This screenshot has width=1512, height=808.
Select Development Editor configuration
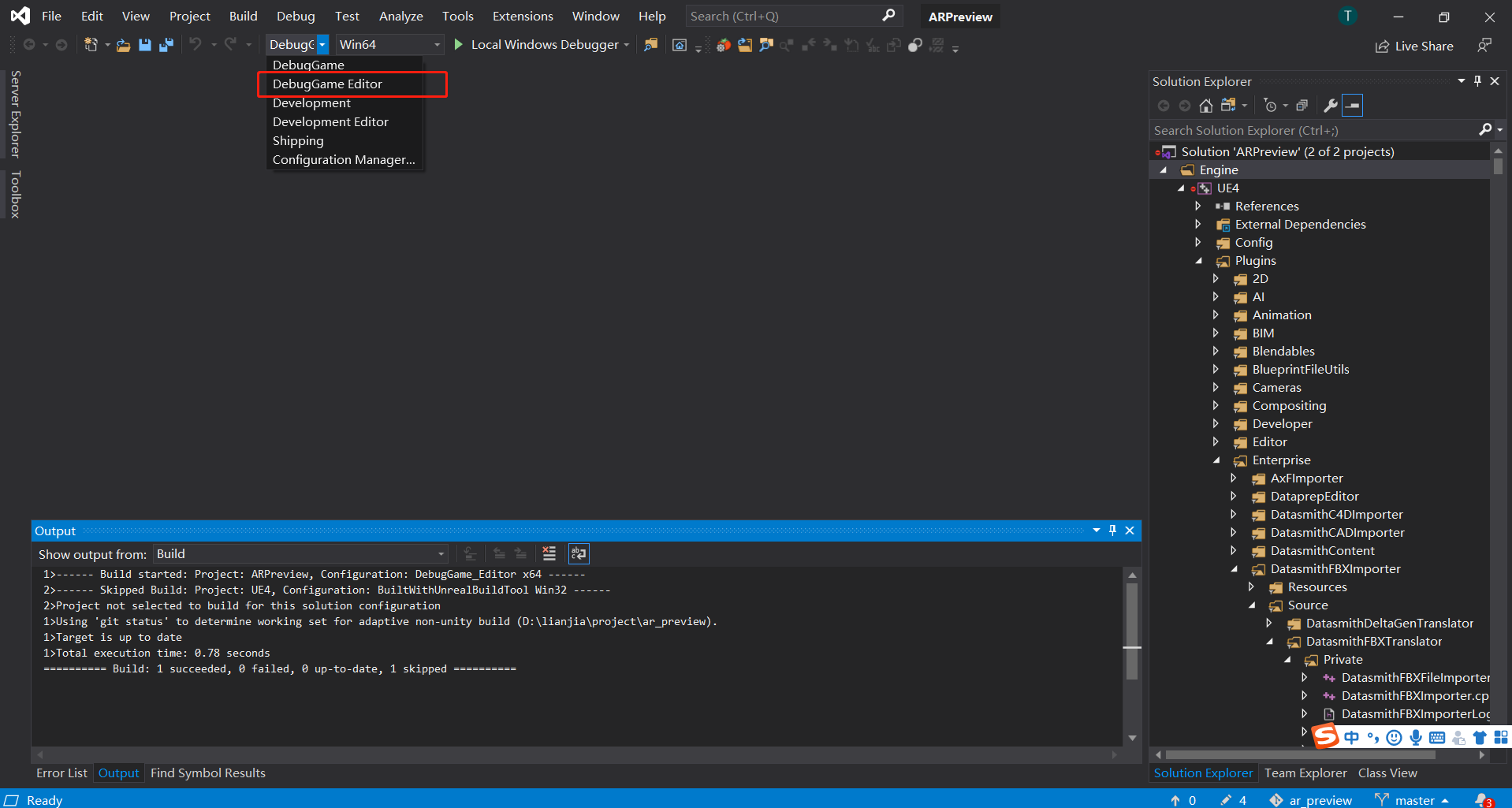point(330,121)
